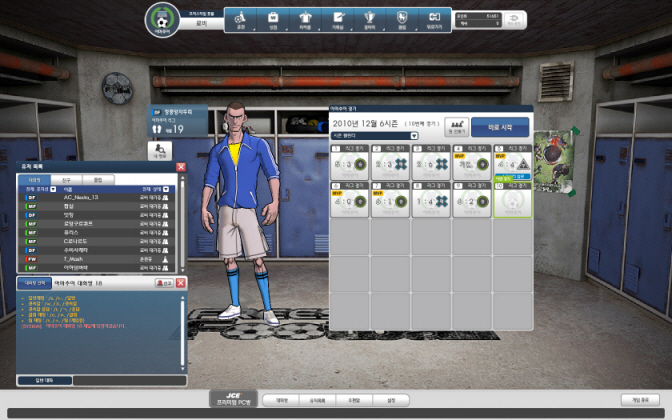Click the club shield icon in top menu
The width and height of the screenshot is (672, 420).
pyautogui.click(x=402, y=17)
